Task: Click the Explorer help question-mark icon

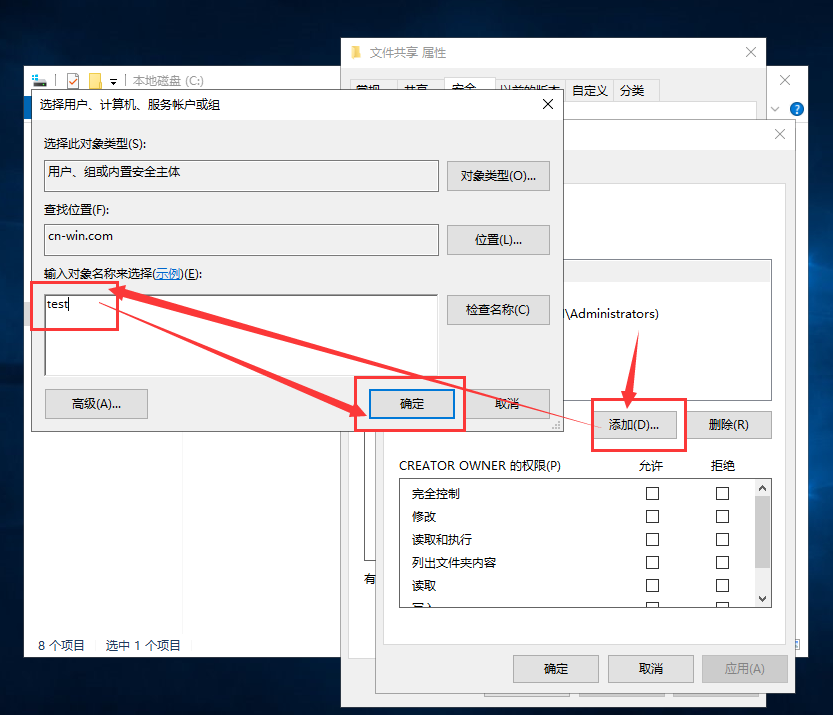Action: point(797,109)
